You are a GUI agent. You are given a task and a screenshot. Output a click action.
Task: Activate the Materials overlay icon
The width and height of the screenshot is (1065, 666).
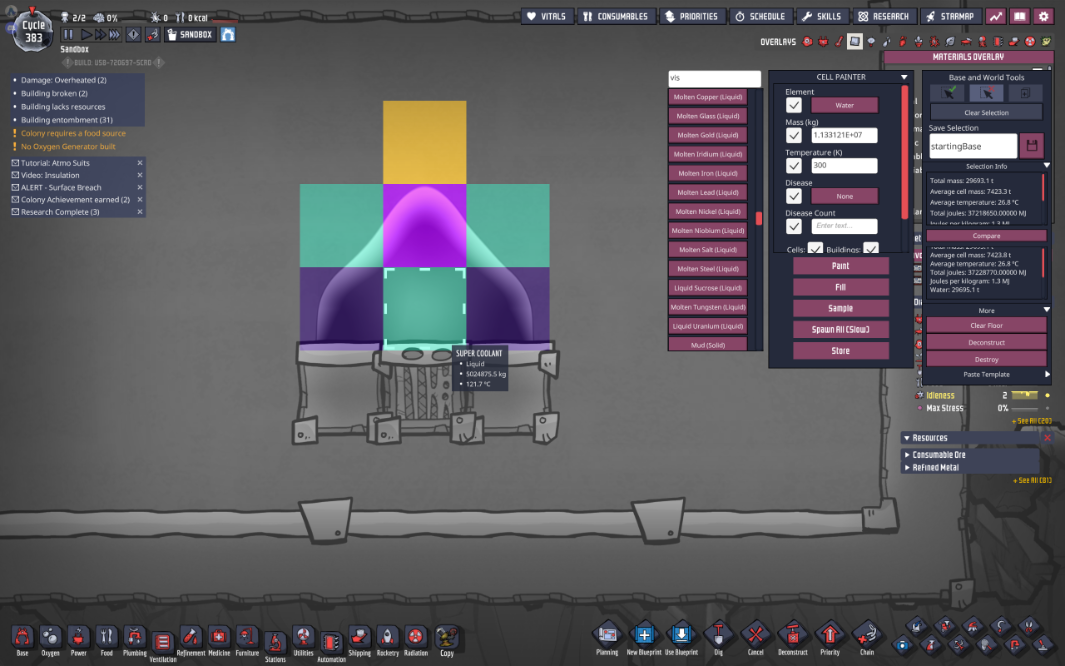point(854,42)
